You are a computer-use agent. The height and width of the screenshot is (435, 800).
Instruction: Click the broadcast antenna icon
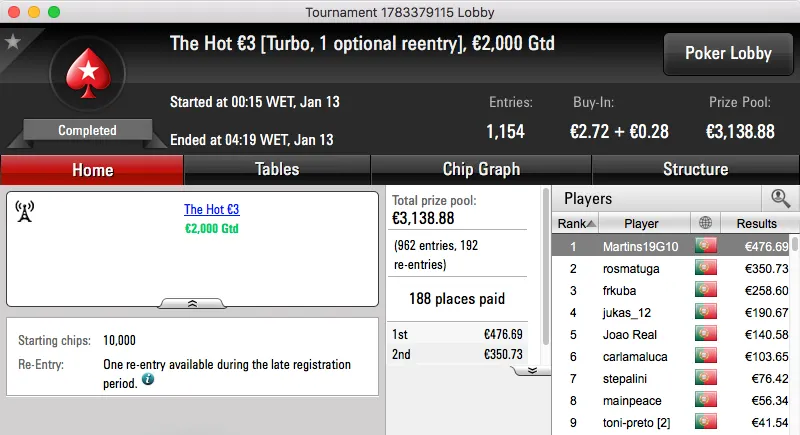coord(25,211)
